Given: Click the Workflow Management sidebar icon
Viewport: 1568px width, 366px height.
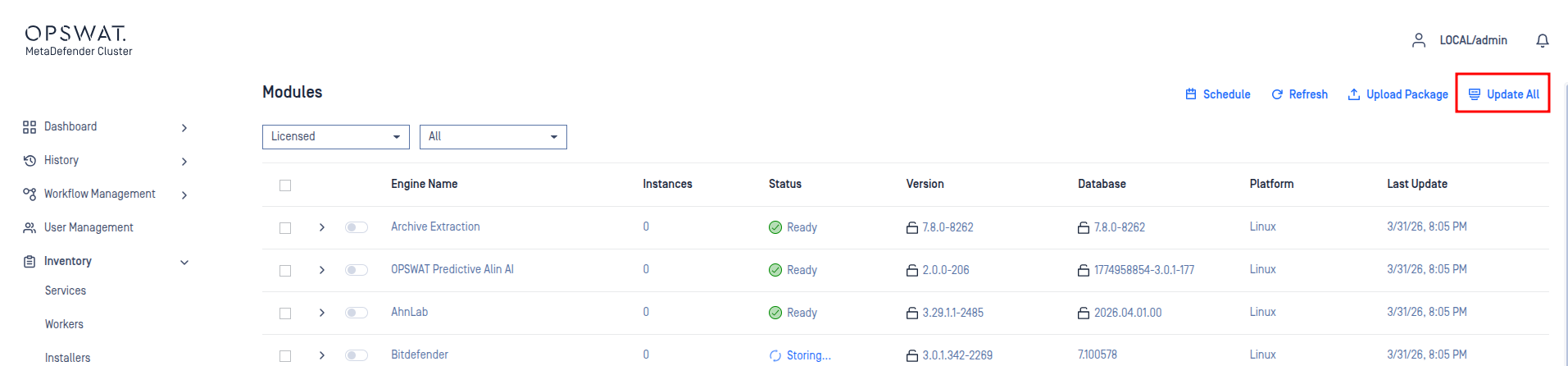Looking at the screenshot, I should (x=30, y=194).
